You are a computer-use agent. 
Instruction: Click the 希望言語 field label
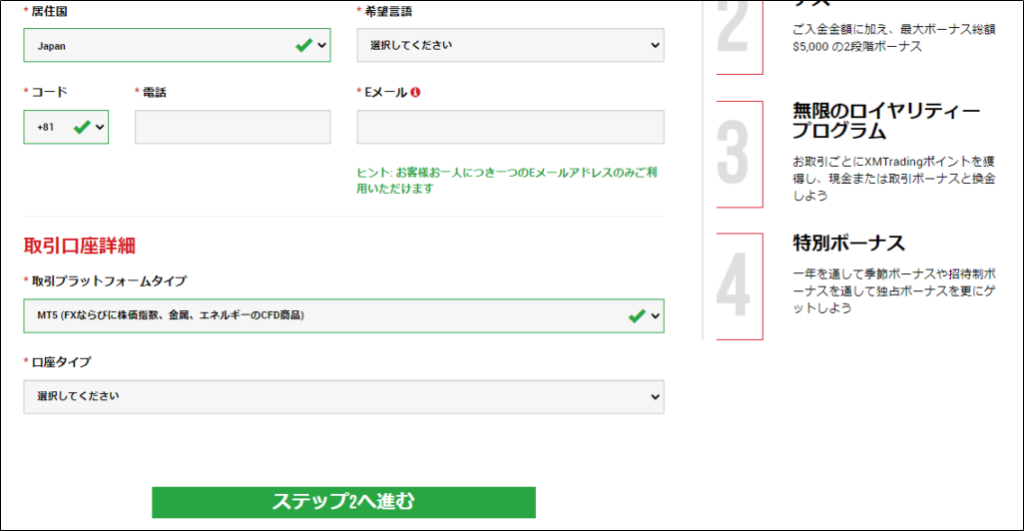point(388,11)
